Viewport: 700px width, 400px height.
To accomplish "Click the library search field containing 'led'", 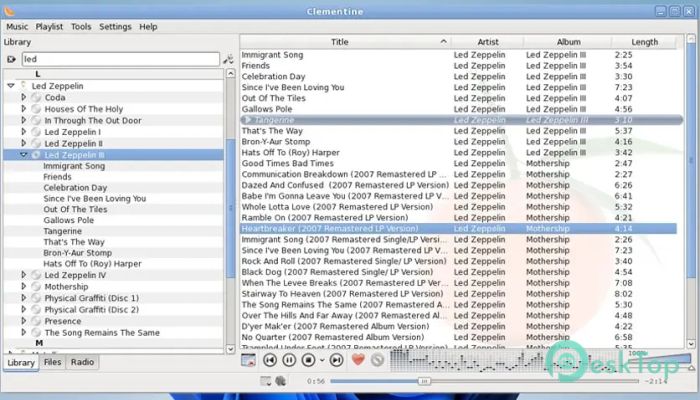I will click(x=121, y=59).
